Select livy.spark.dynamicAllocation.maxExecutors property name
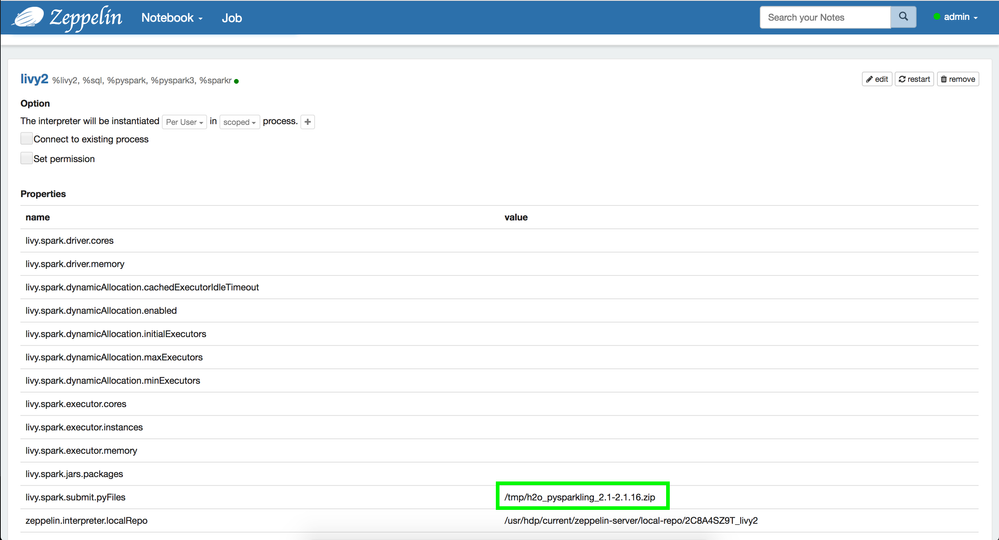Image resolution: width=999 pixels, height=540 pixels. 114,357
